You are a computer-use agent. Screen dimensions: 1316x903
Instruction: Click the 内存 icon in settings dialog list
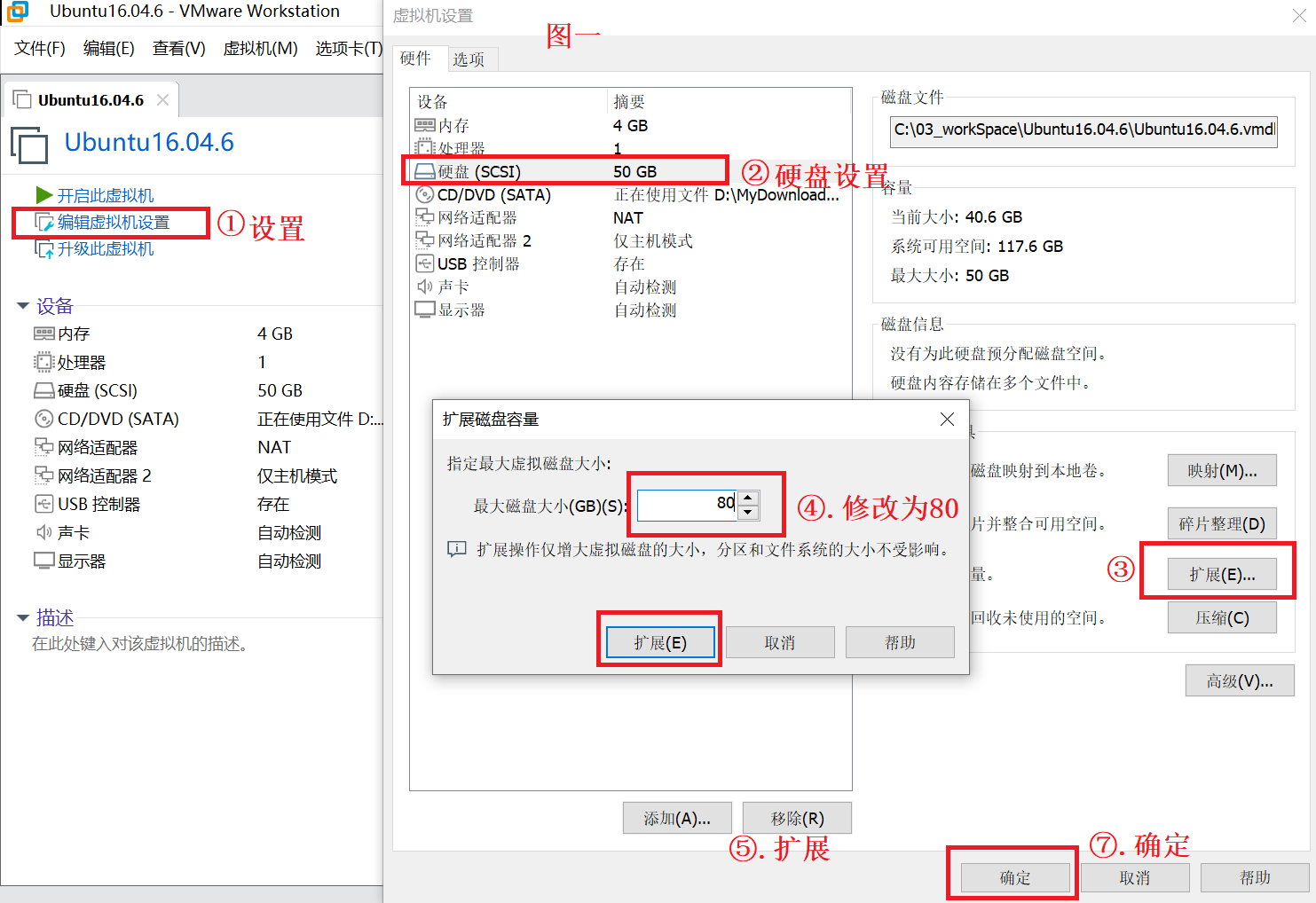425,125
